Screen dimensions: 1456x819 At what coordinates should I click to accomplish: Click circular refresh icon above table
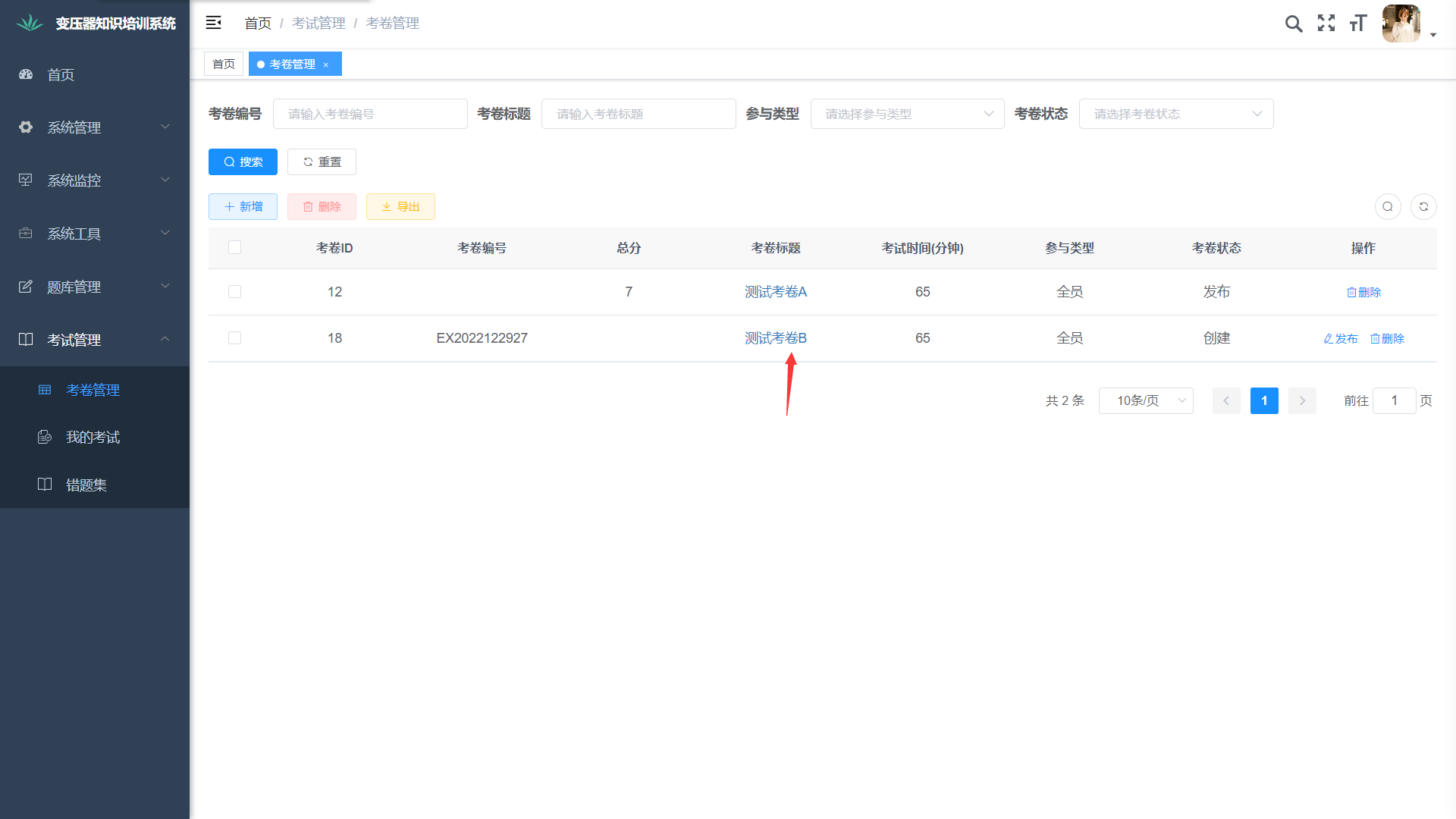[x=1423, y=206]
